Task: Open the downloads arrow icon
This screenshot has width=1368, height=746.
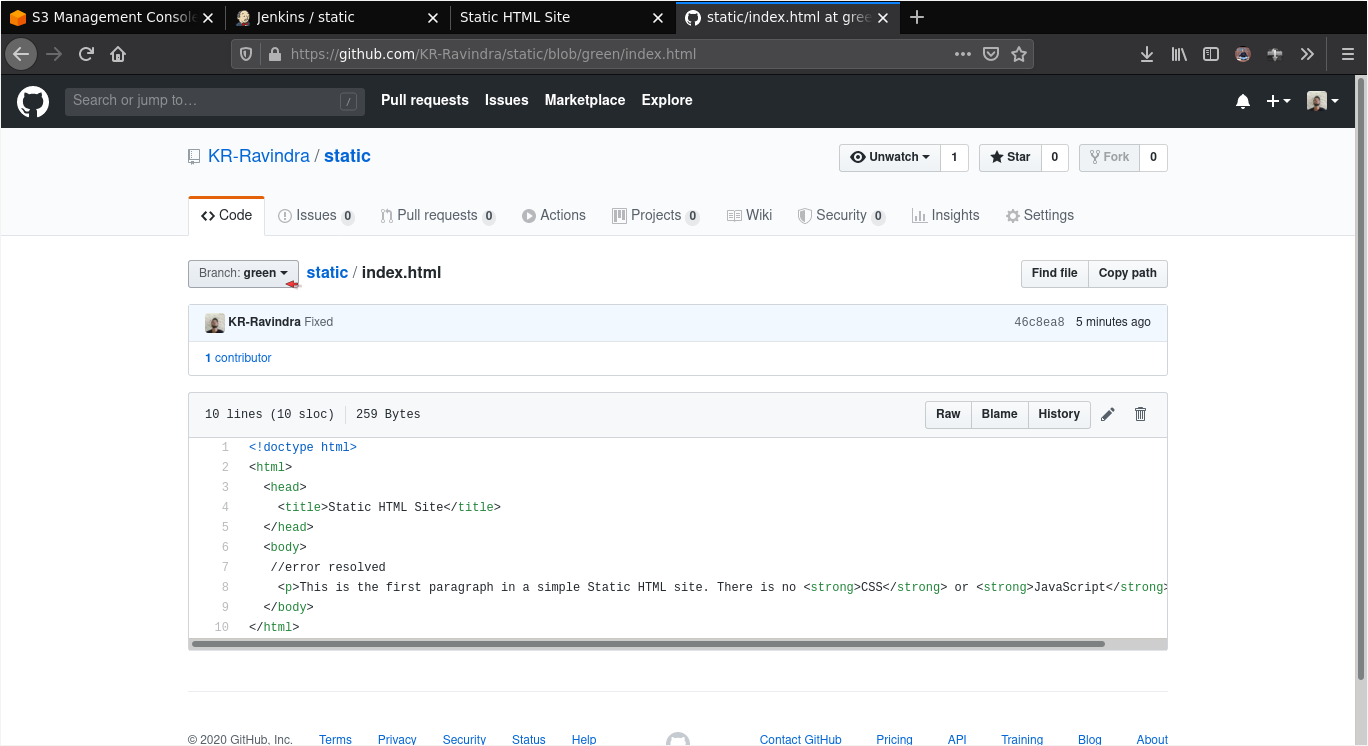Action: coord(1147,54)
